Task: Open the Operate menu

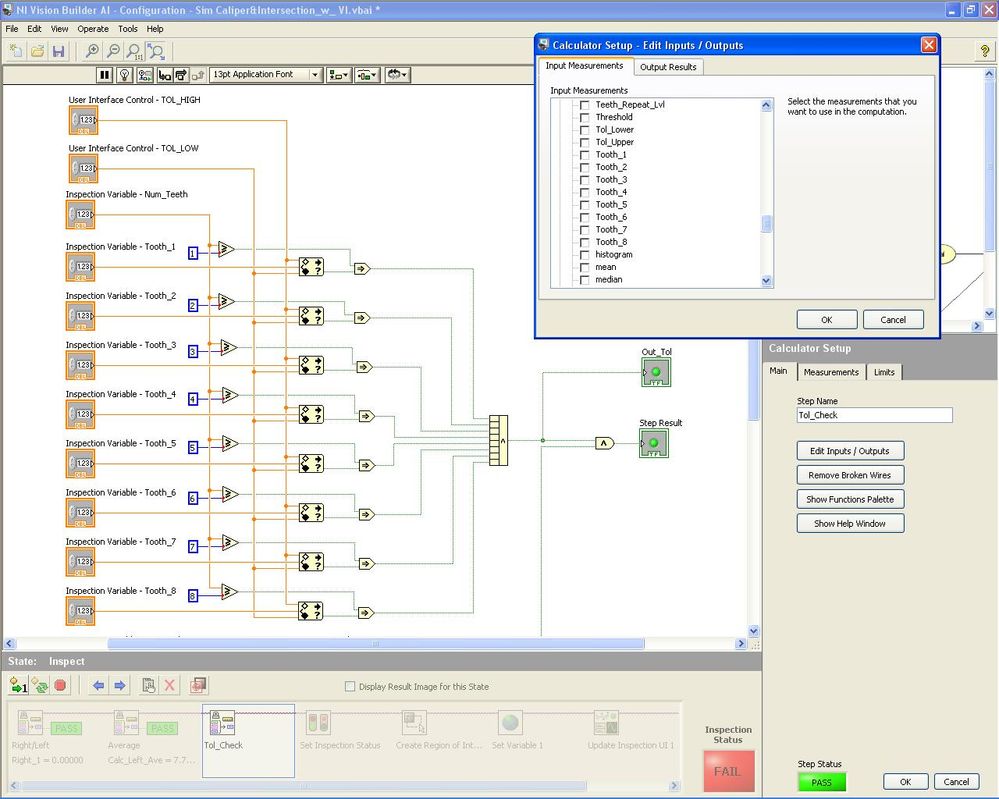Action: click(x=93, y=29)
